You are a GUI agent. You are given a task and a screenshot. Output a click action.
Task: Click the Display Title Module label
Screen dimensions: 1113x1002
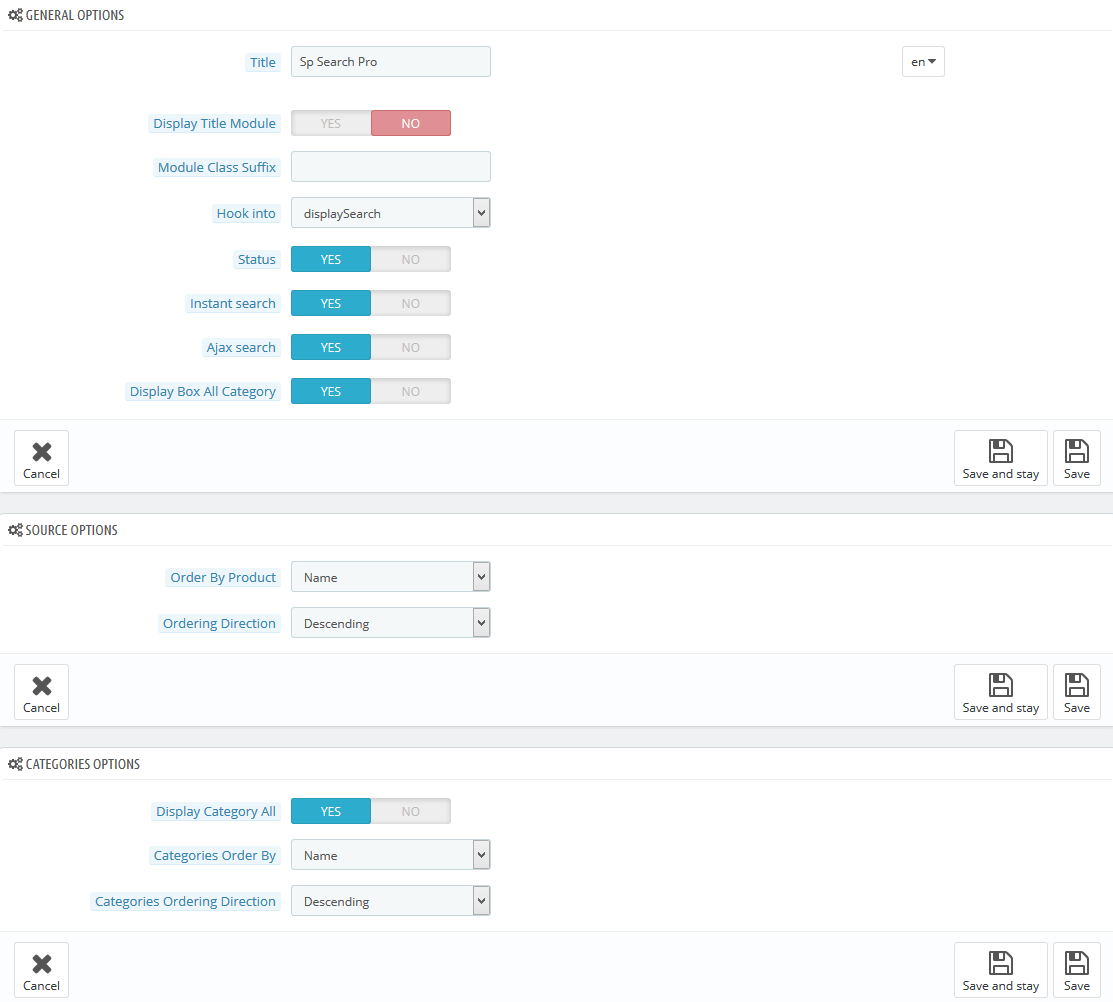(x=214, y=123)
